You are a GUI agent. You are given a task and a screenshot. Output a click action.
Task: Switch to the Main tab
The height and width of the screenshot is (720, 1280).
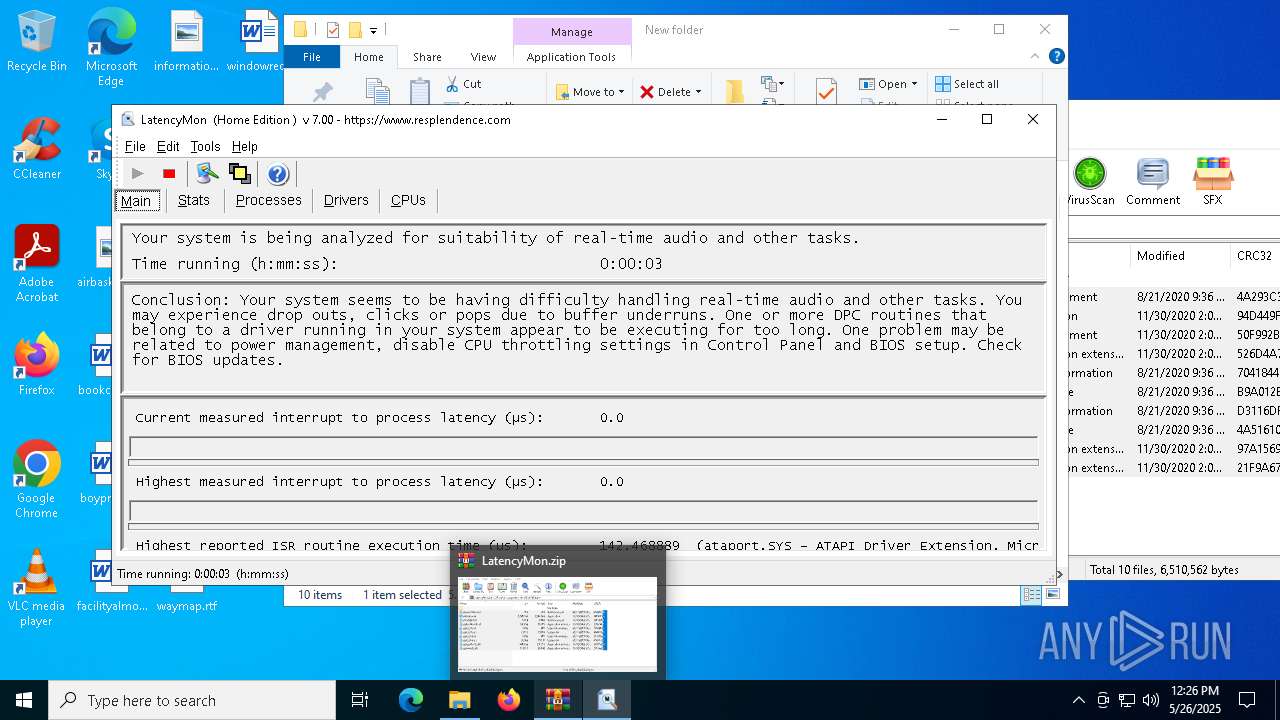(x=136, y=200)
